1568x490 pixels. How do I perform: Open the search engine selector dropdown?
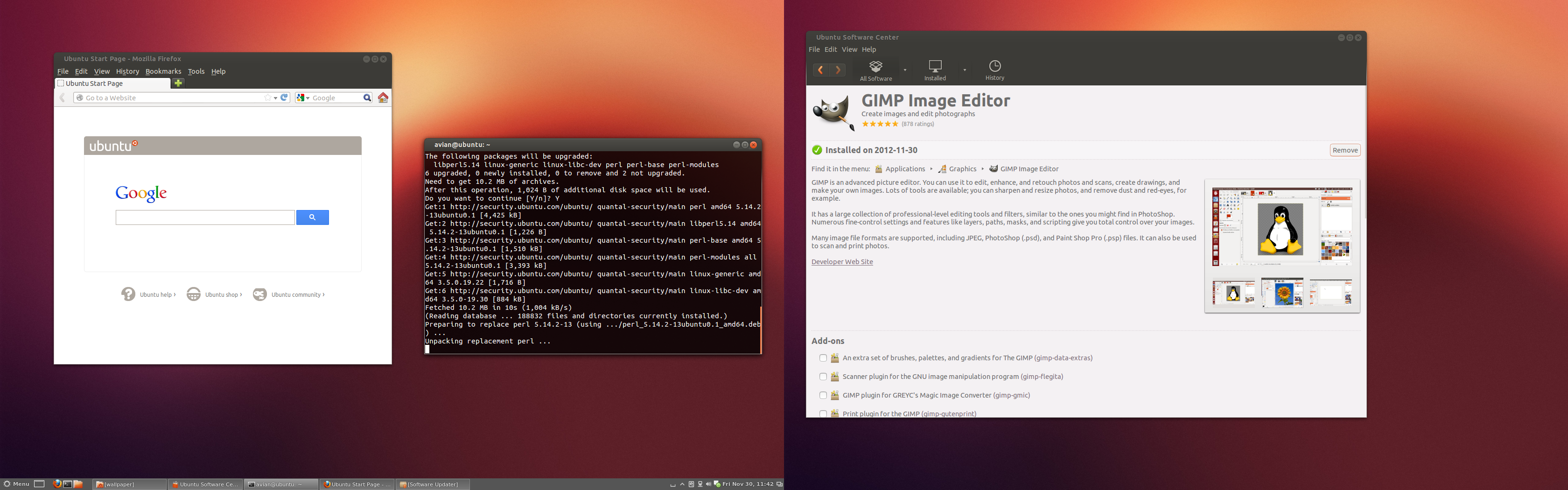point(303,98)
